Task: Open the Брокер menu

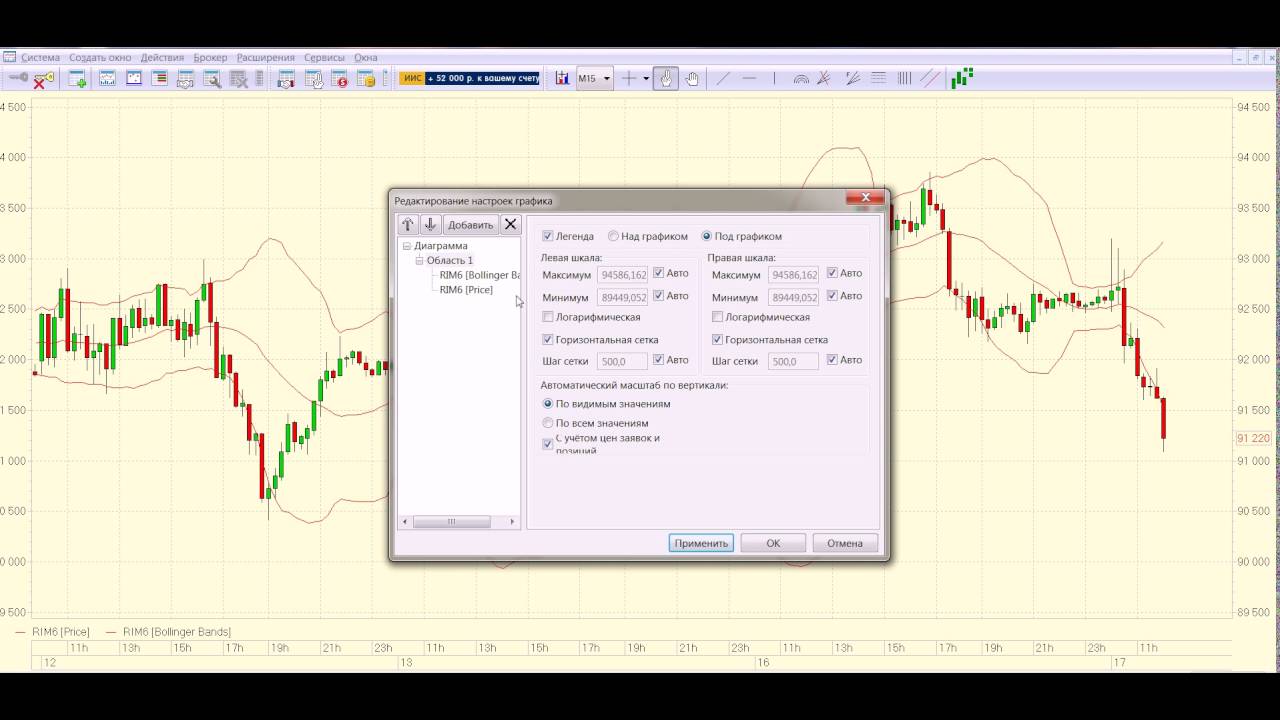Action: 210,57
